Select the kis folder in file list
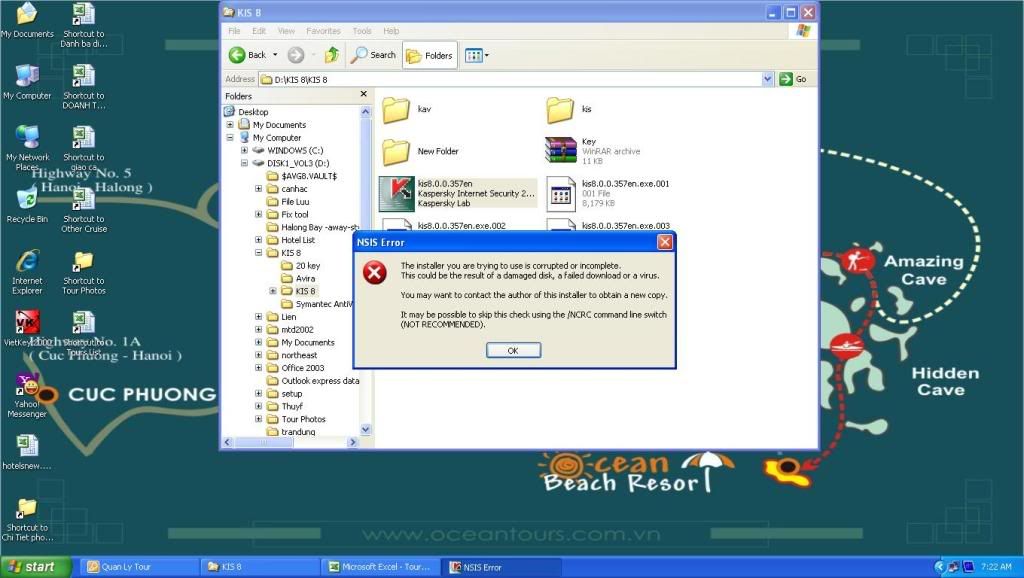This screenshot has height=578, width=1024. click(560, 110)
